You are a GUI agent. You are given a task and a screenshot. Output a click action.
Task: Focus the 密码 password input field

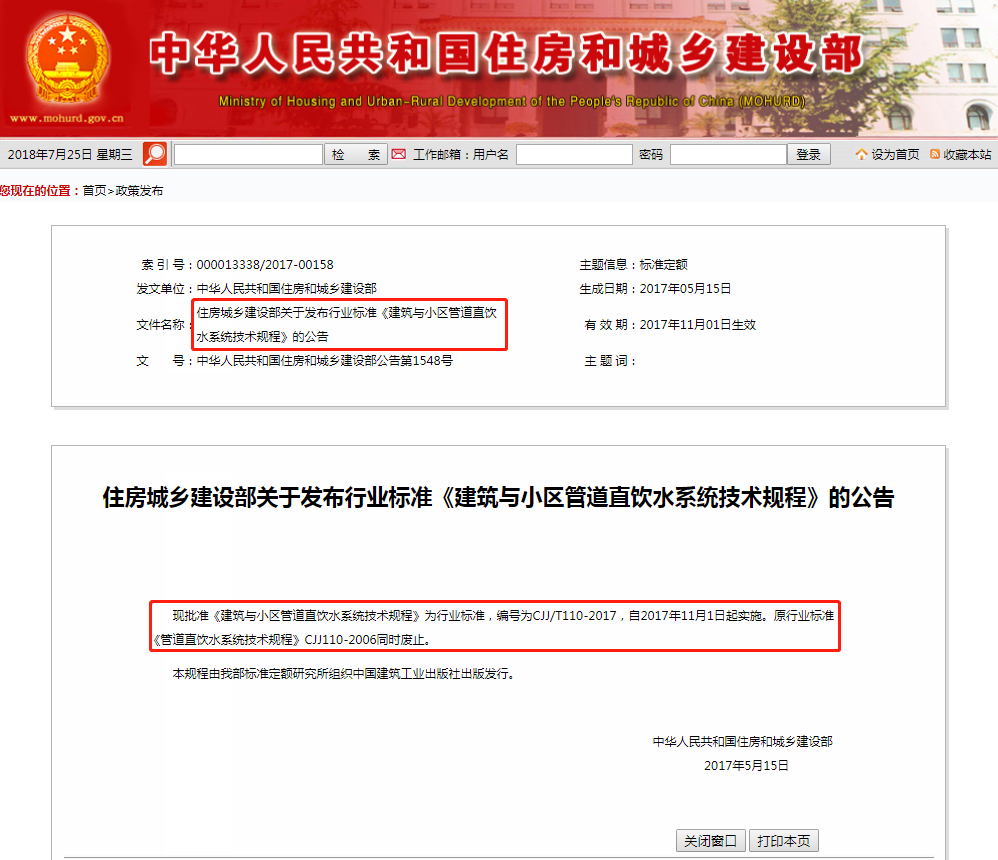pyautogui.click(x=728, y=155)
